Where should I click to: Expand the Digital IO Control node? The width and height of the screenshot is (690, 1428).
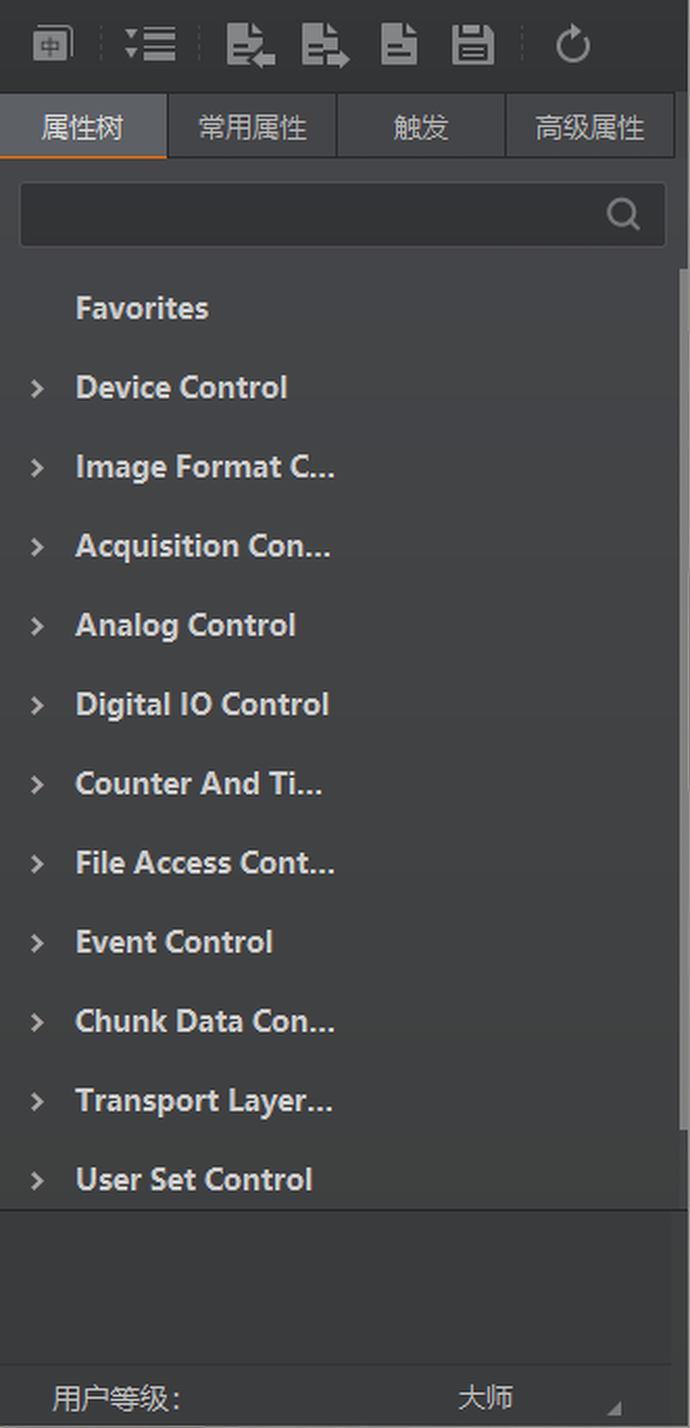(38, 705)
